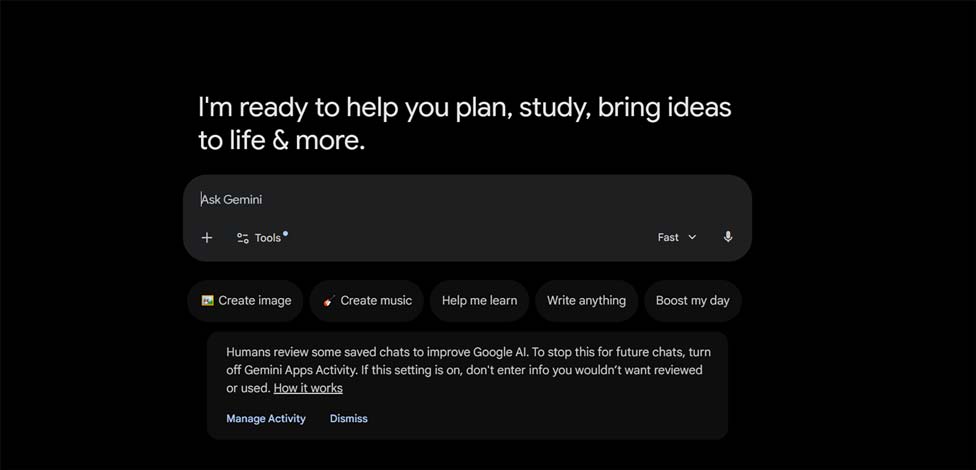Pick the Boost my day chip

693,301
